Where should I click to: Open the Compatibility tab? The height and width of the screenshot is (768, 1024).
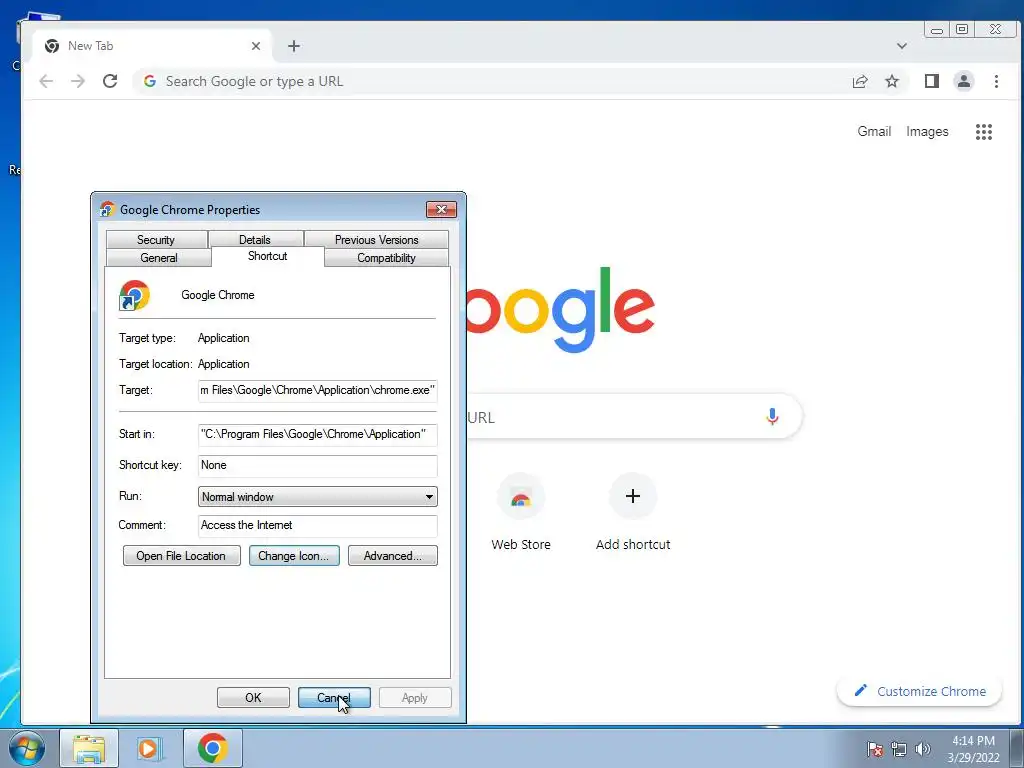(386, 257)
